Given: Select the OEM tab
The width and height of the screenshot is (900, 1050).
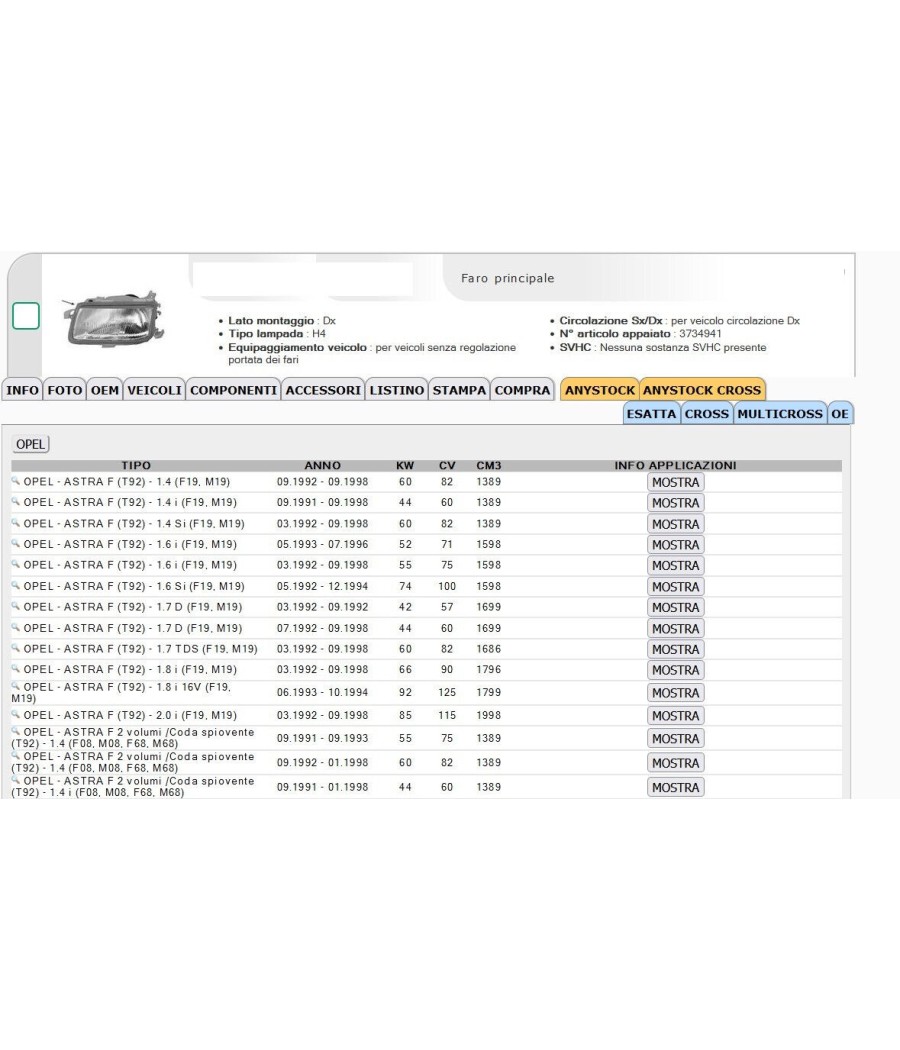Looking at the screenshot, I should tap(104, 390).
